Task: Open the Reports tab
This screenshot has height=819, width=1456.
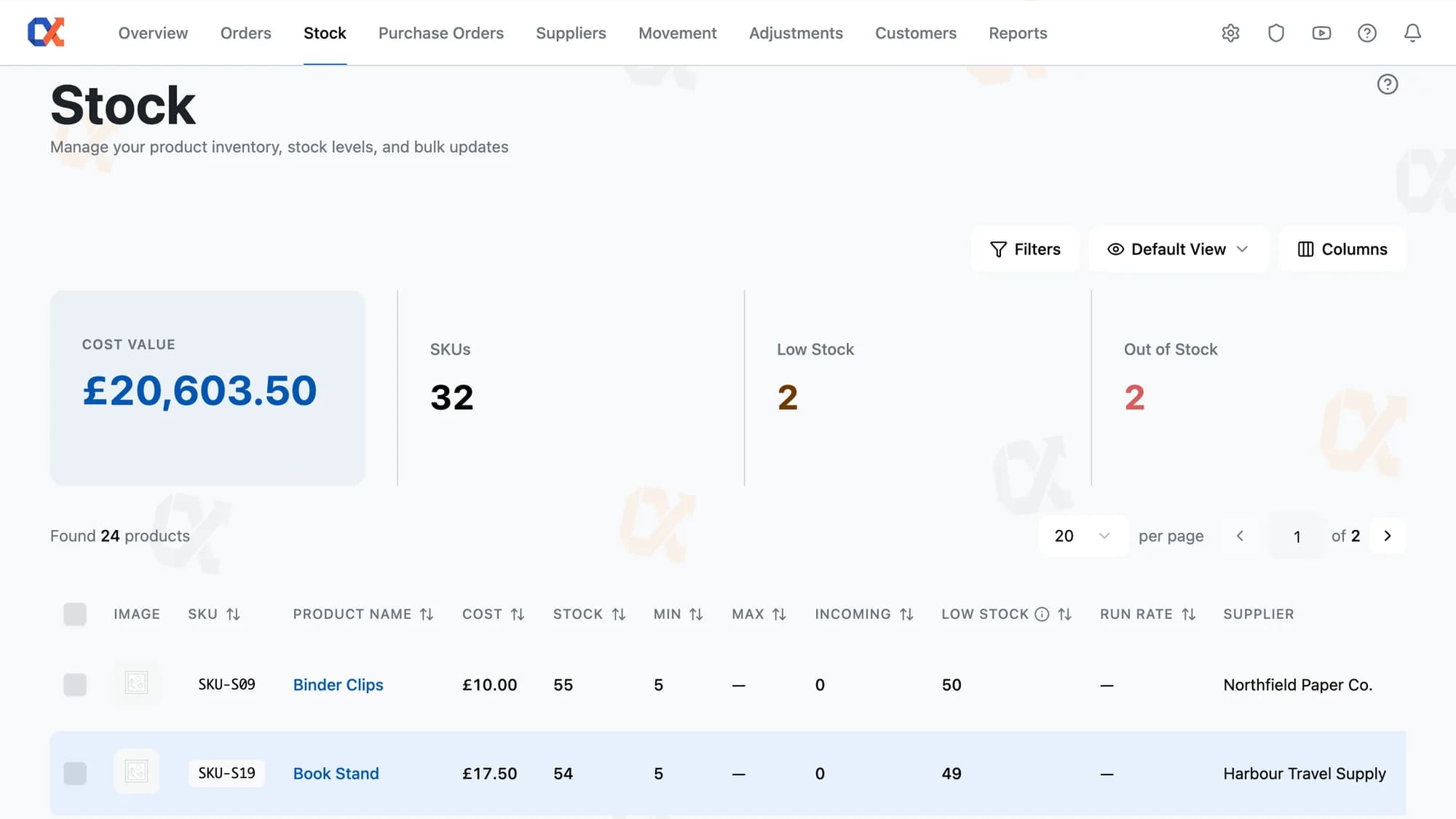Action: click(1018, 33)
